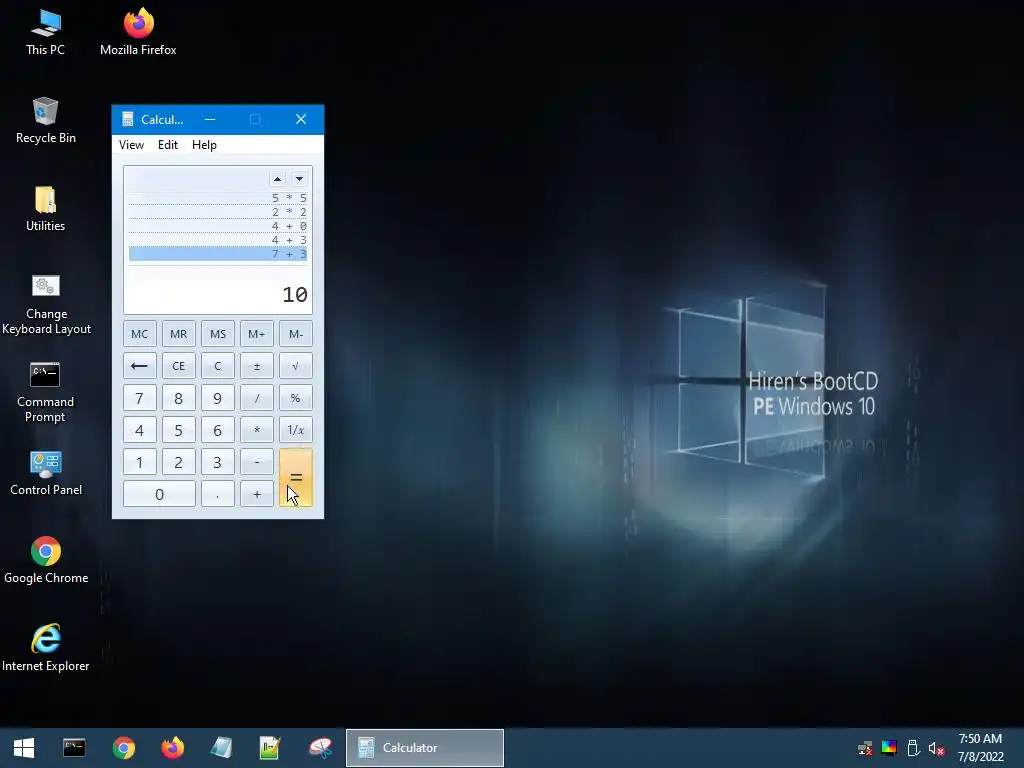Click the plus button

click(257, 494)
